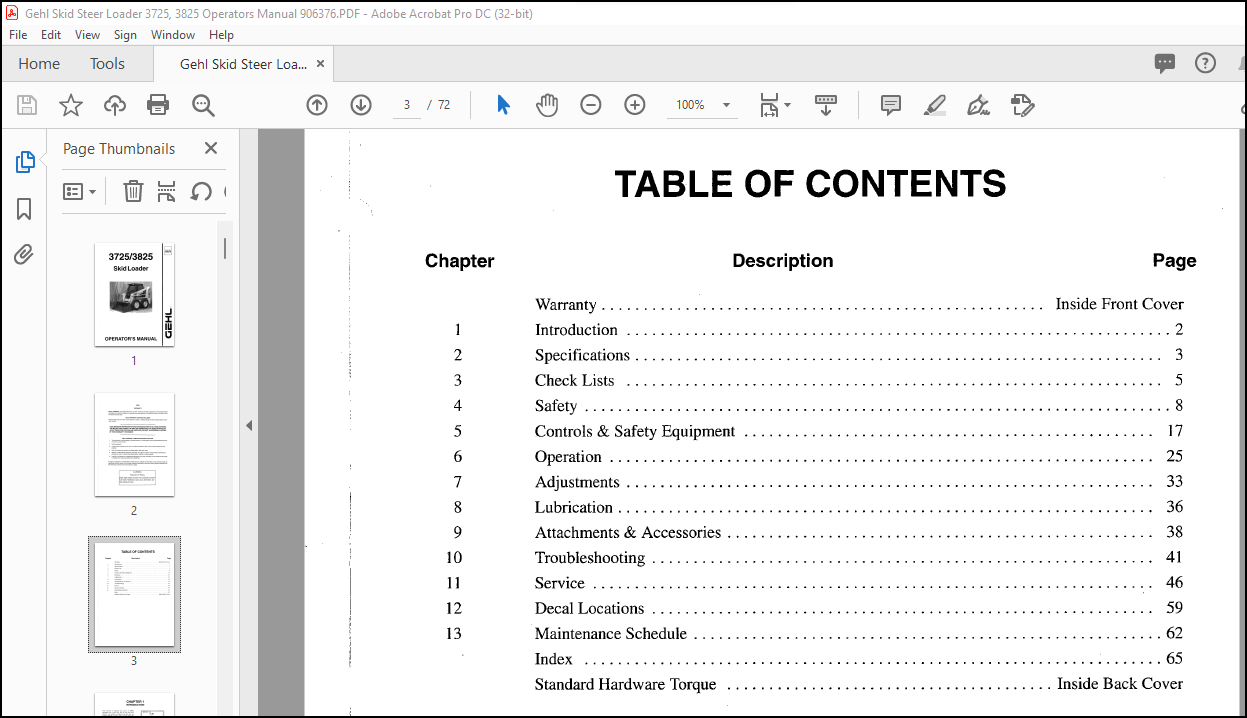This screenshot has height=718, width=1247.
Task: Click the TABLE OF CONTENTS heading
Action: point(810,184)
